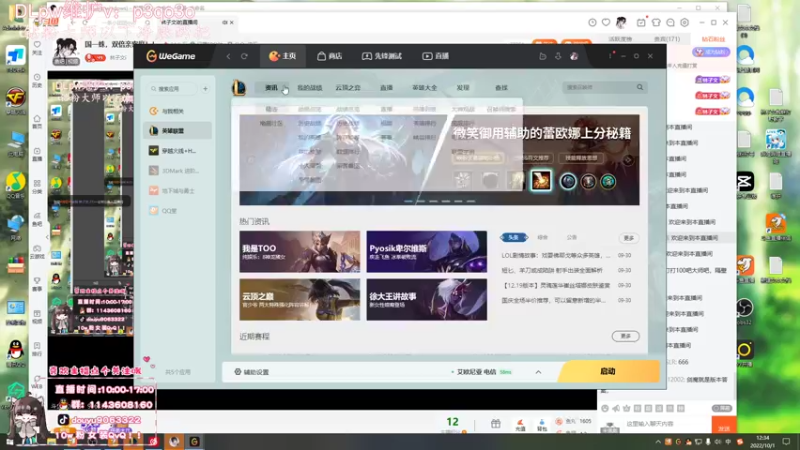This screenshot has height=450, width=800.
Task: Open the LOL剧情故事 news headline
Action: pos(556,255)
